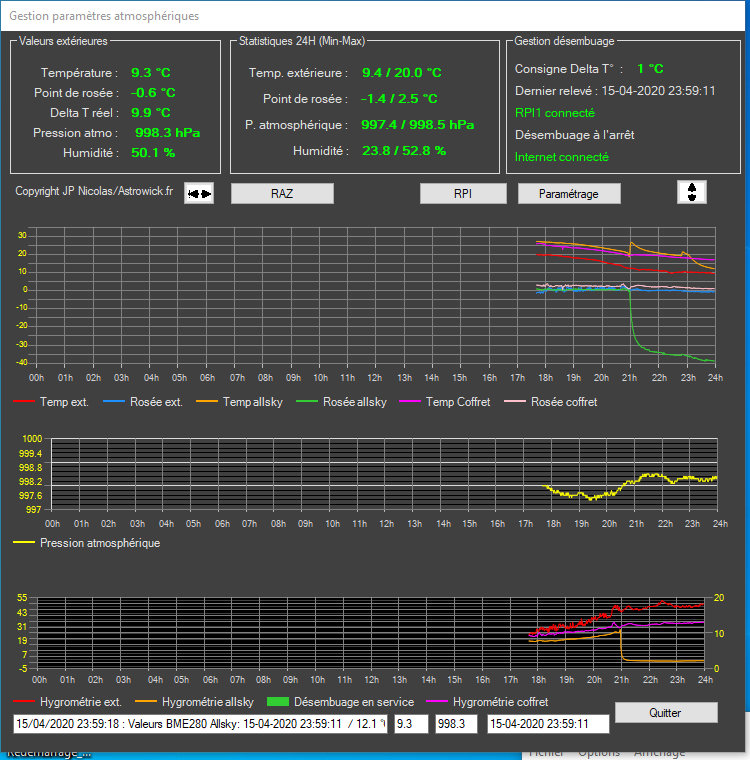This screenshot has height=760, width=750.
Task: Select the 998.3 pressure value field
Action: pyautogui.click(x=456, y=724)
